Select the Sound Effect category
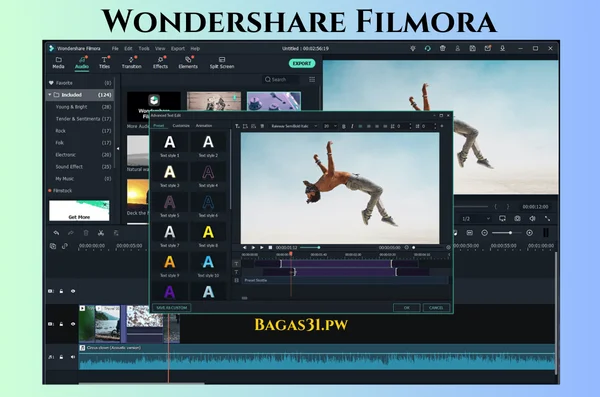Screen dimensions: 600x397 (x=80, y=167)
